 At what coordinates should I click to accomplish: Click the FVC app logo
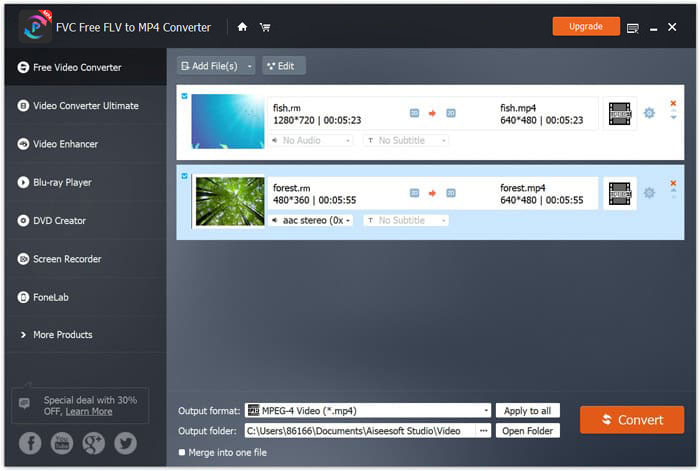point(35,26)
